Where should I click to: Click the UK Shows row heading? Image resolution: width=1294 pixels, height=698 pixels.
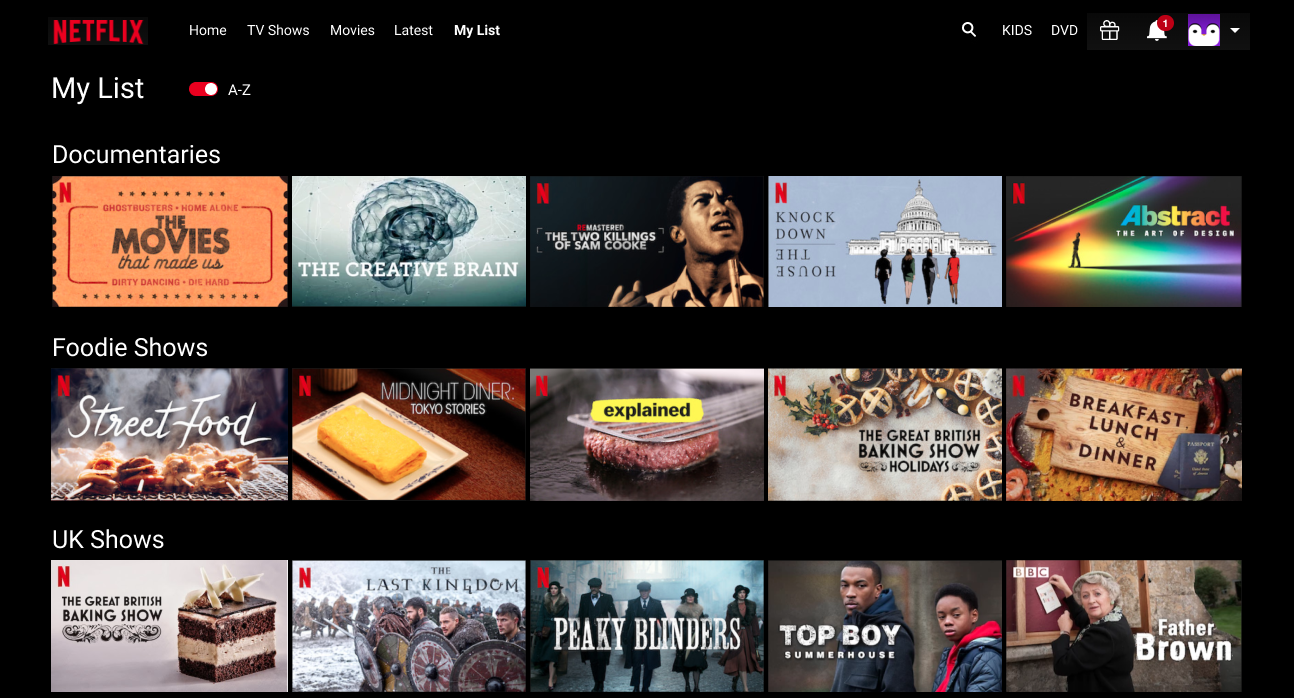click(108, 540)
